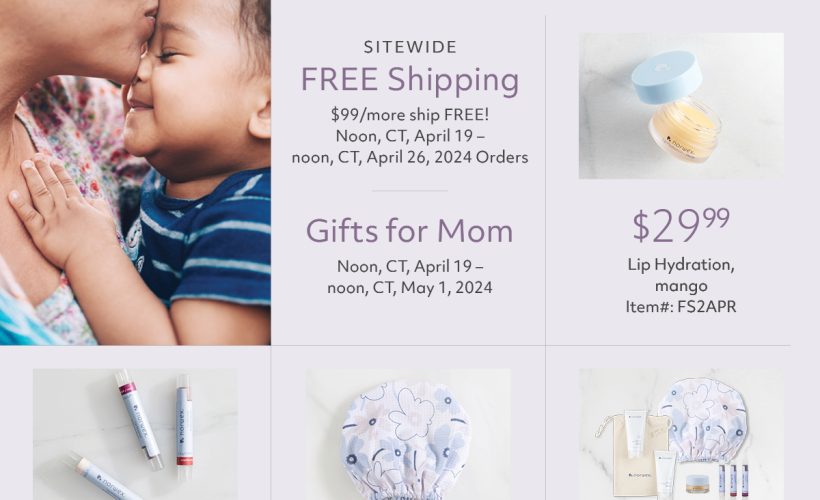Click the April 19 – April 26 shipping dates
This screenshot has height=500, width=820.
click(x=410, y=146)
